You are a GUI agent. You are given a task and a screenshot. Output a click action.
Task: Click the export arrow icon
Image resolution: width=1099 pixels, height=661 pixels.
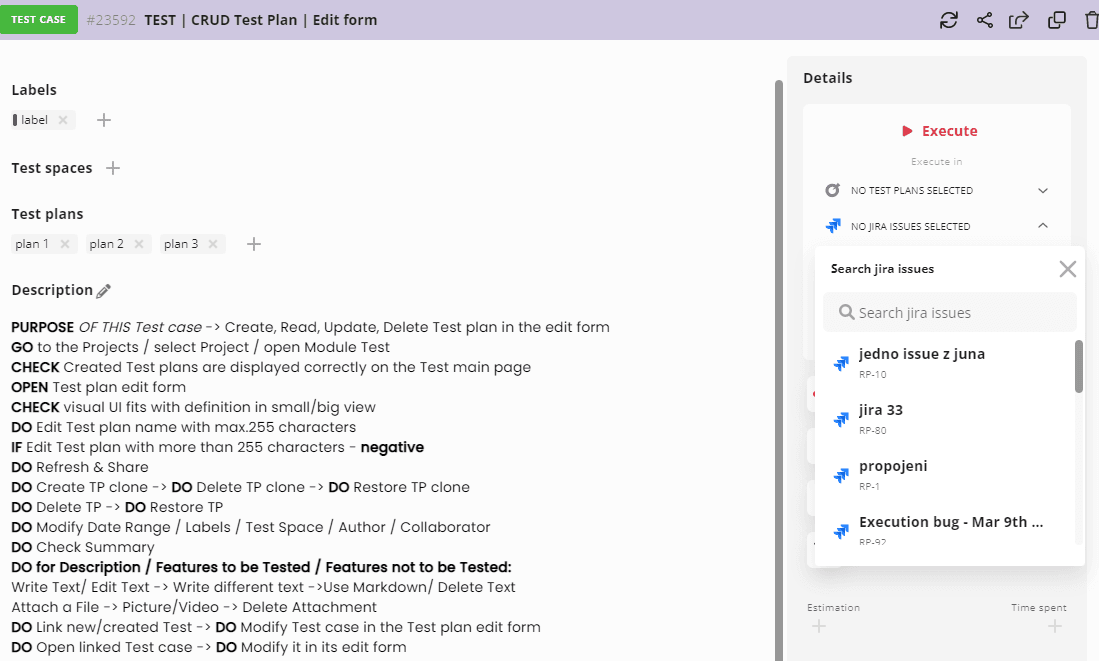1019,20
